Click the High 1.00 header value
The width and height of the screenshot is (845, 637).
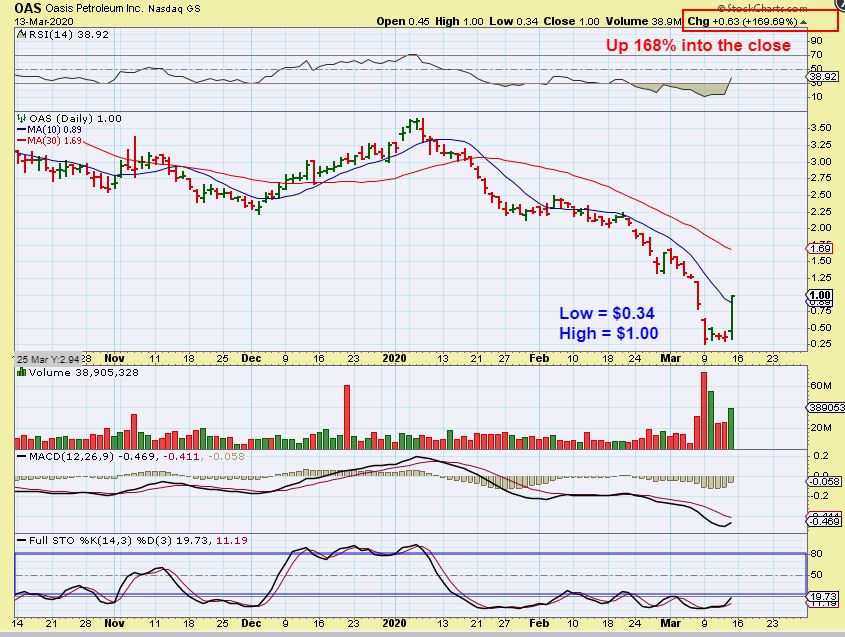(459, 22)
